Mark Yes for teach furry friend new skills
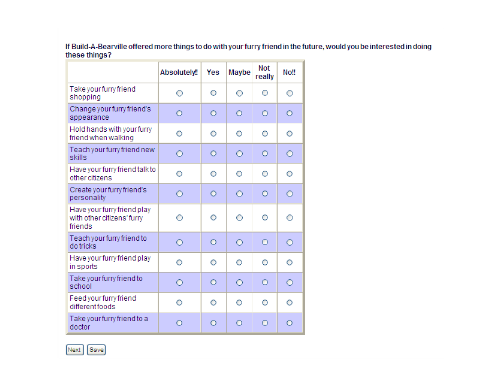Screen dimensions: 500x386 (x=213, y=154)
